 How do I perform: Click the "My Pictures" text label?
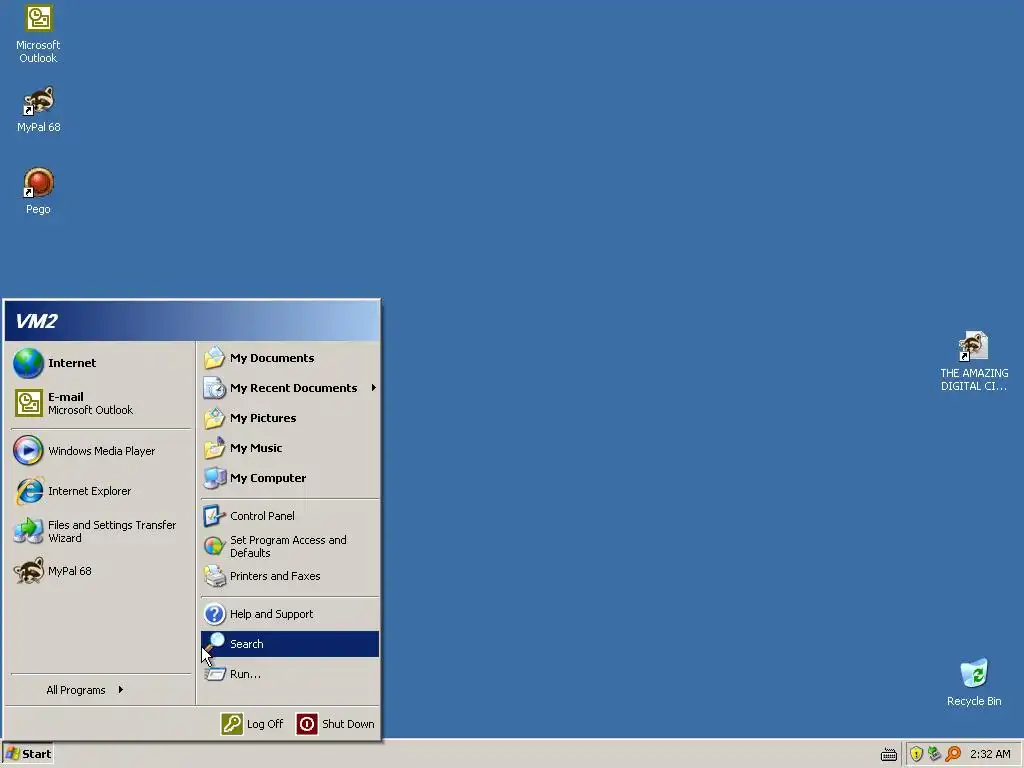pyautogui.click(x=263, y=418)
